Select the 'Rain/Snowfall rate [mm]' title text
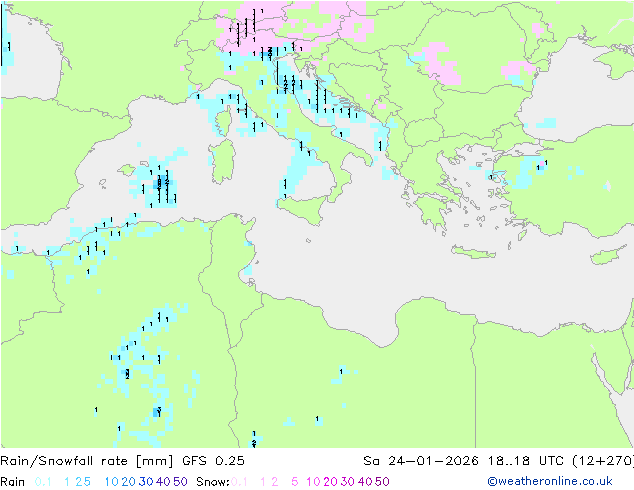The width and height of the screenshot is (634, 490). pyautogui.click(x=87, y=461)
